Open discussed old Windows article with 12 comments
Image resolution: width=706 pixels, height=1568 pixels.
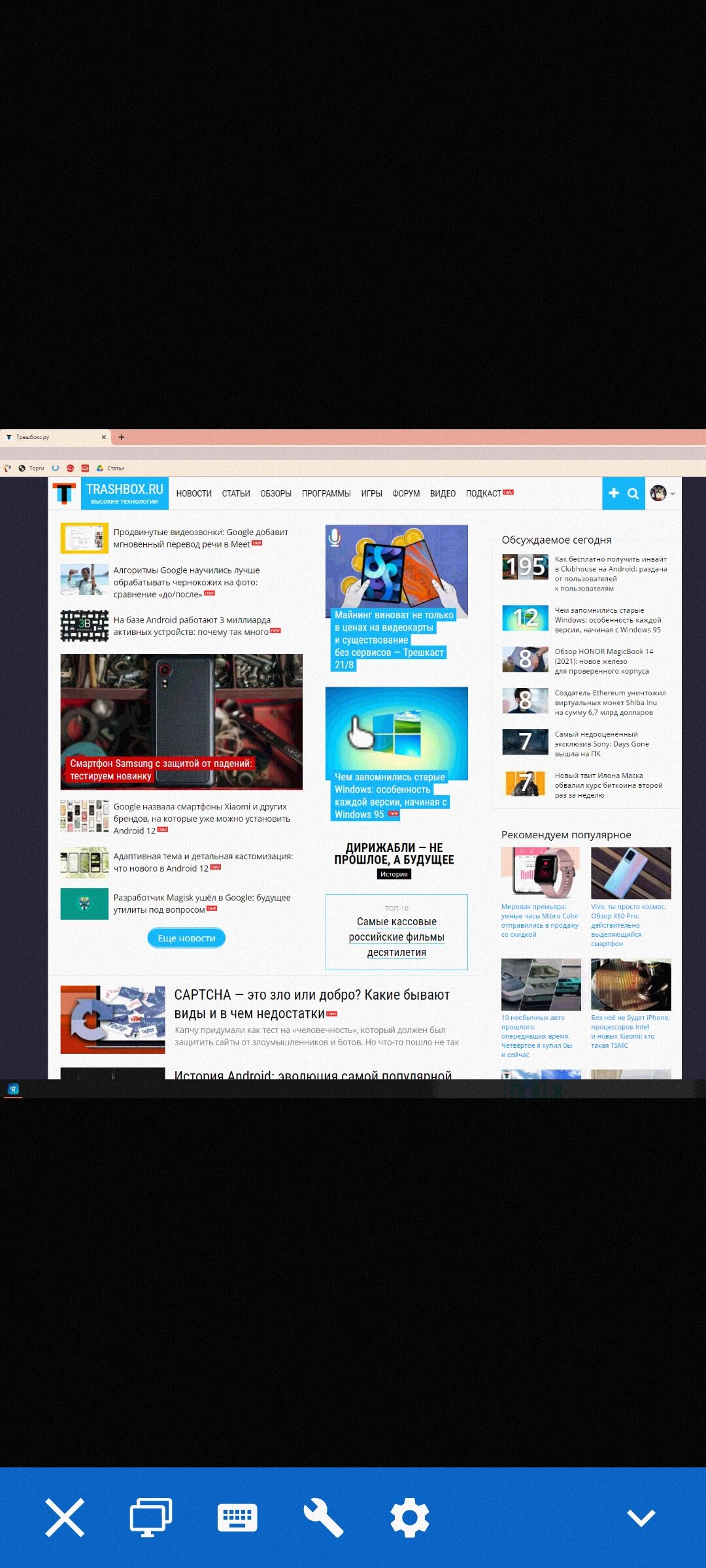(x=582, y=619)
